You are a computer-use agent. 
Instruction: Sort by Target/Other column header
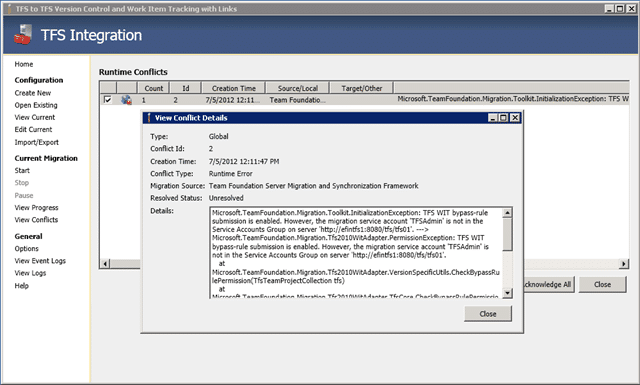pos(362,88)
